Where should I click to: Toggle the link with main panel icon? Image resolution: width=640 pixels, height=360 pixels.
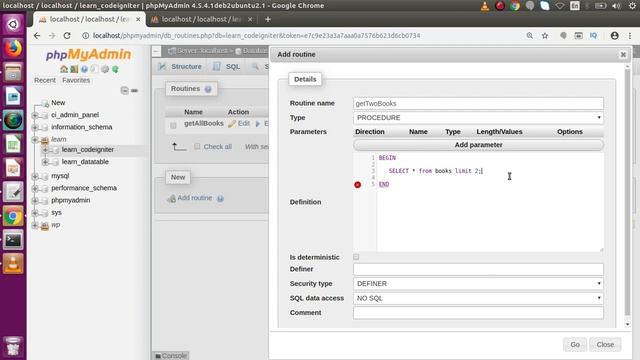coord(134,90)
